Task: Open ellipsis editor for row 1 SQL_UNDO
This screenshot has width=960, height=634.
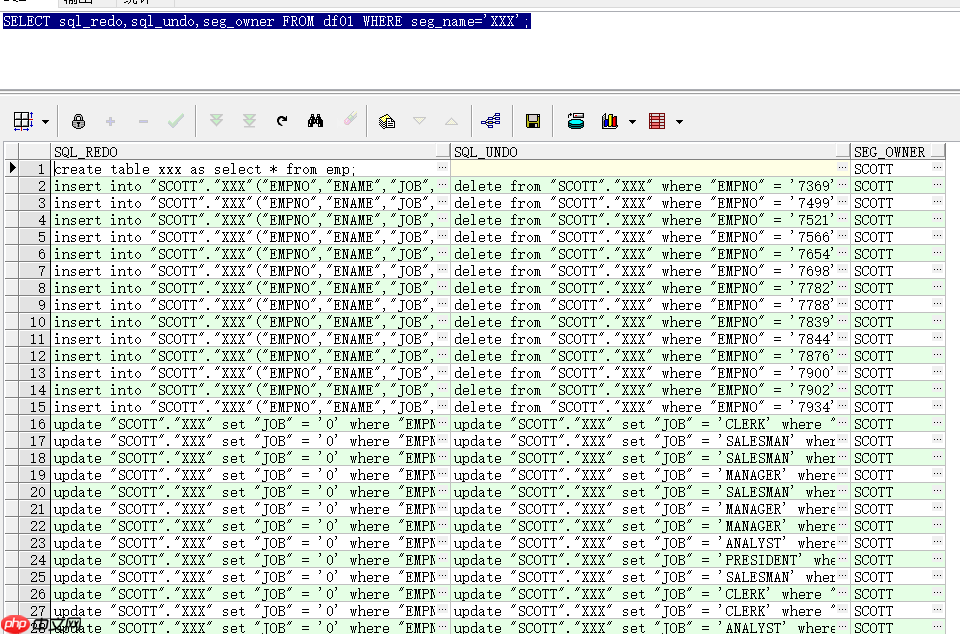Action: tap(842, 168)
